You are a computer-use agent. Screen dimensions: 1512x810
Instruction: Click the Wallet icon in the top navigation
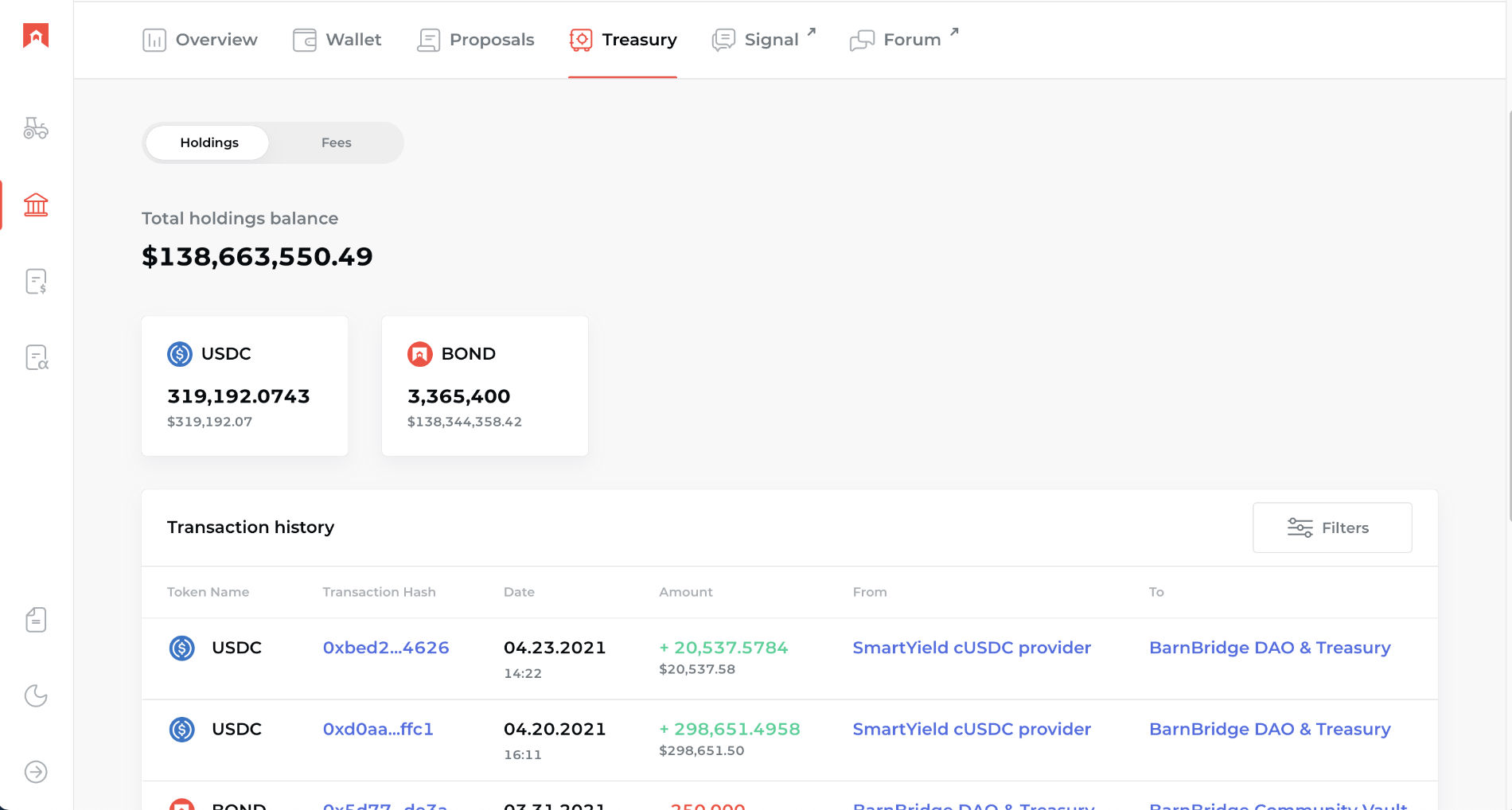(305, 40)
